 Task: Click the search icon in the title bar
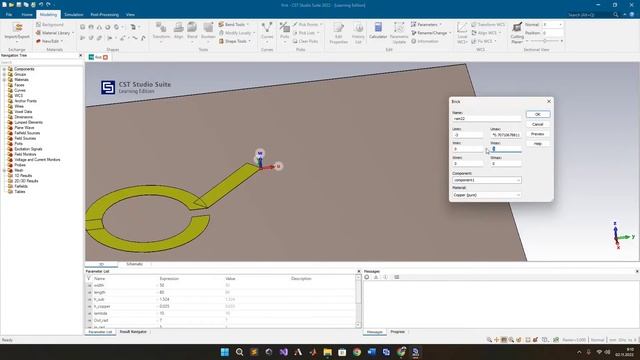(x=616, y=15)
